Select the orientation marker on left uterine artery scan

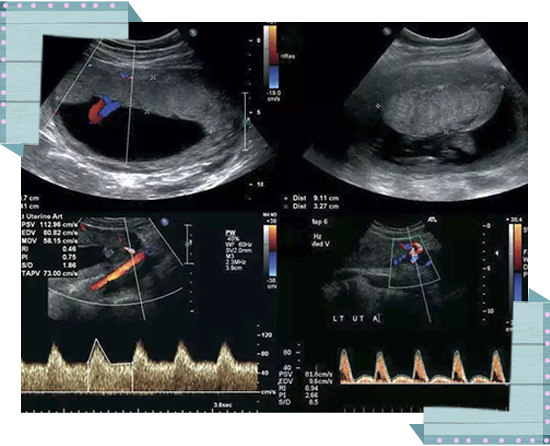165,222
